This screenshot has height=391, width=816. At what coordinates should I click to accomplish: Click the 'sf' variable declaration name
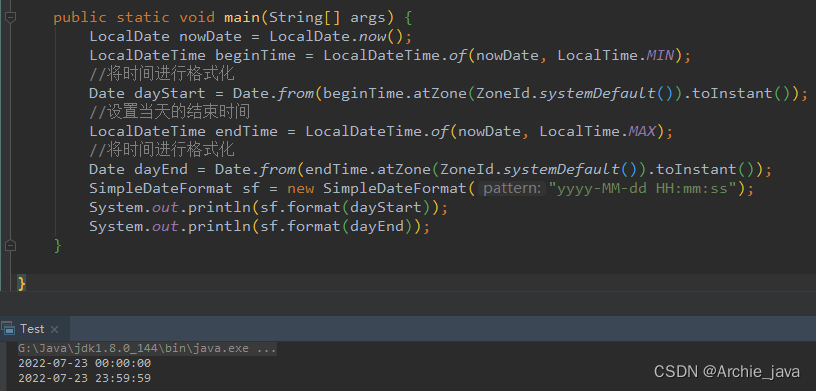[251, 188]
